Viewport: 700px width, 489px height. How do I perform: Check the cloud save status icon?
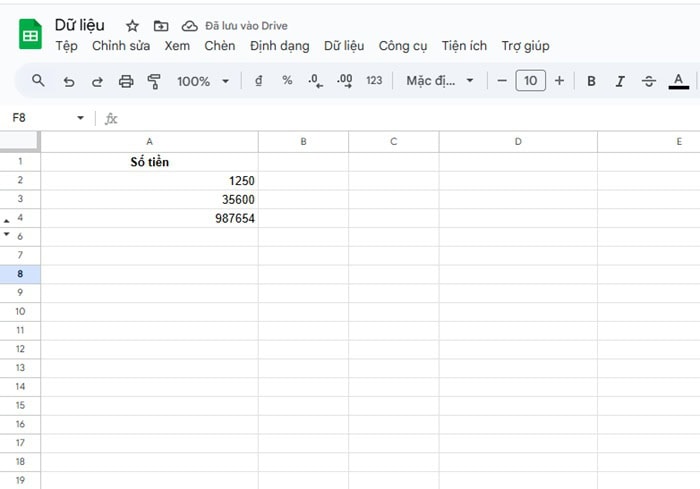189,26
